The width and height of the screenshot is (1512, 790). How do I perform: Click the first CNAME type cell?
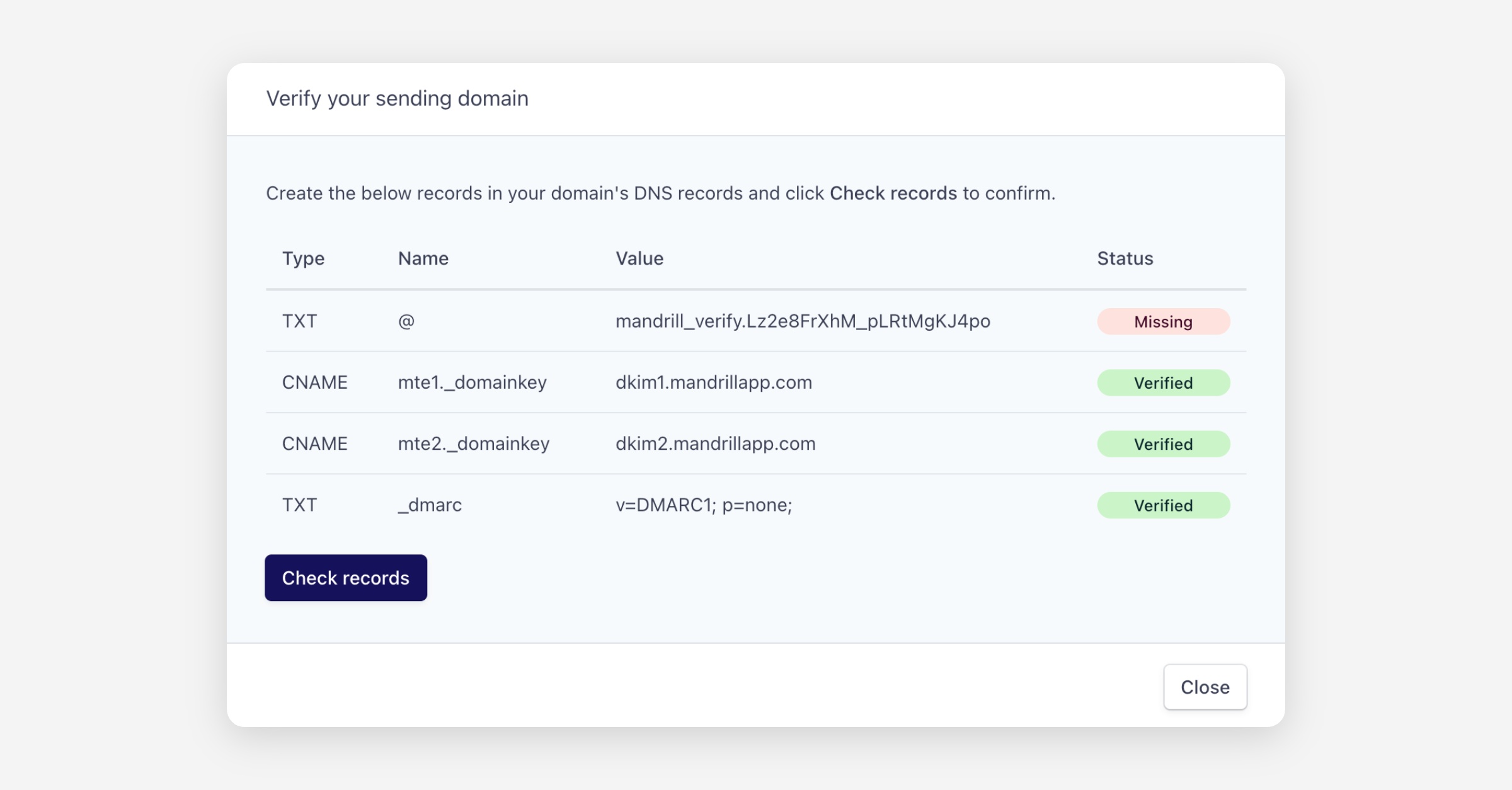point(314,382)
